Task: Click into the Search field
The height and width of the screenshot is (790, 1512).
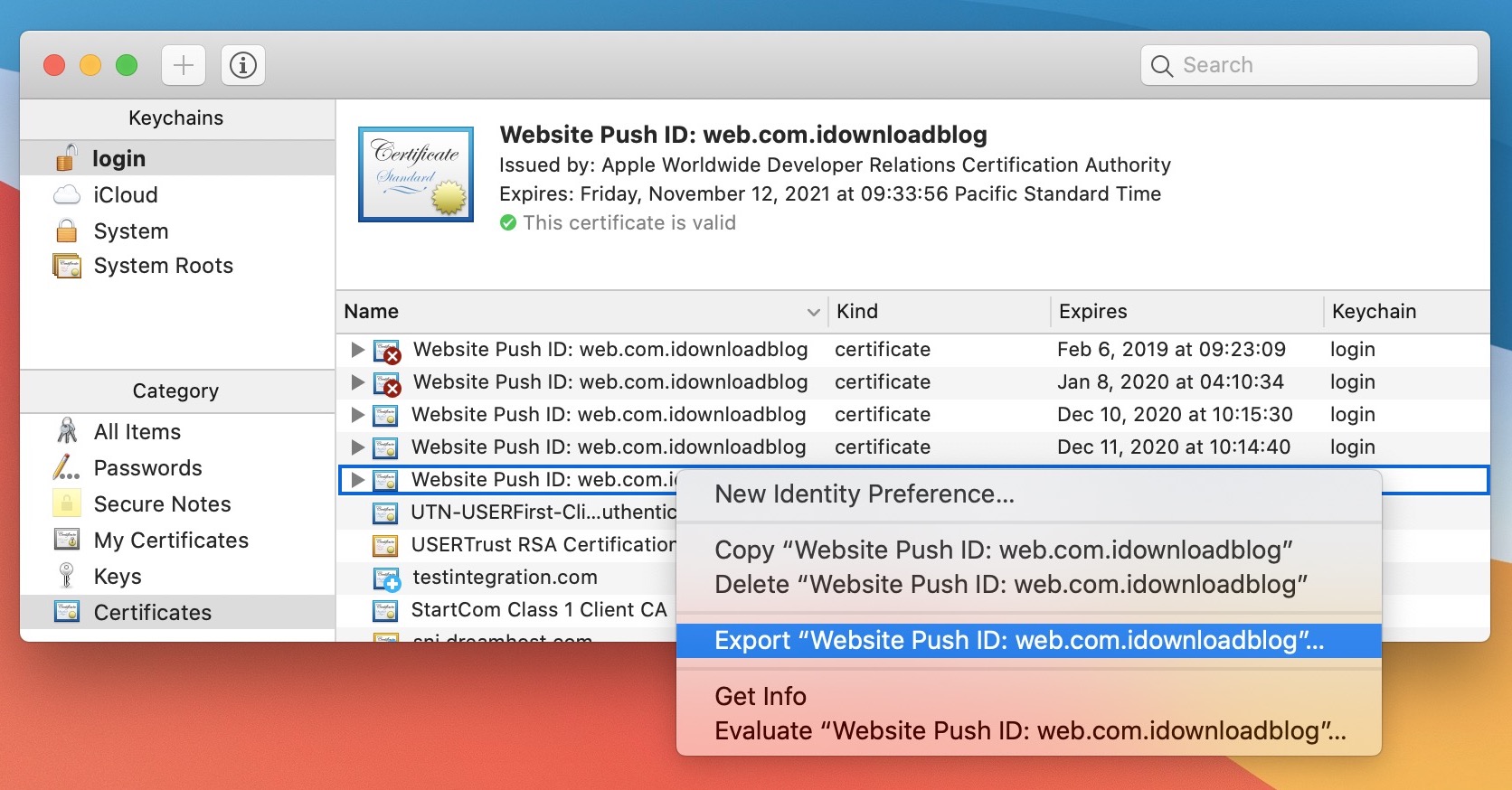Action: tap(1309, 65)
